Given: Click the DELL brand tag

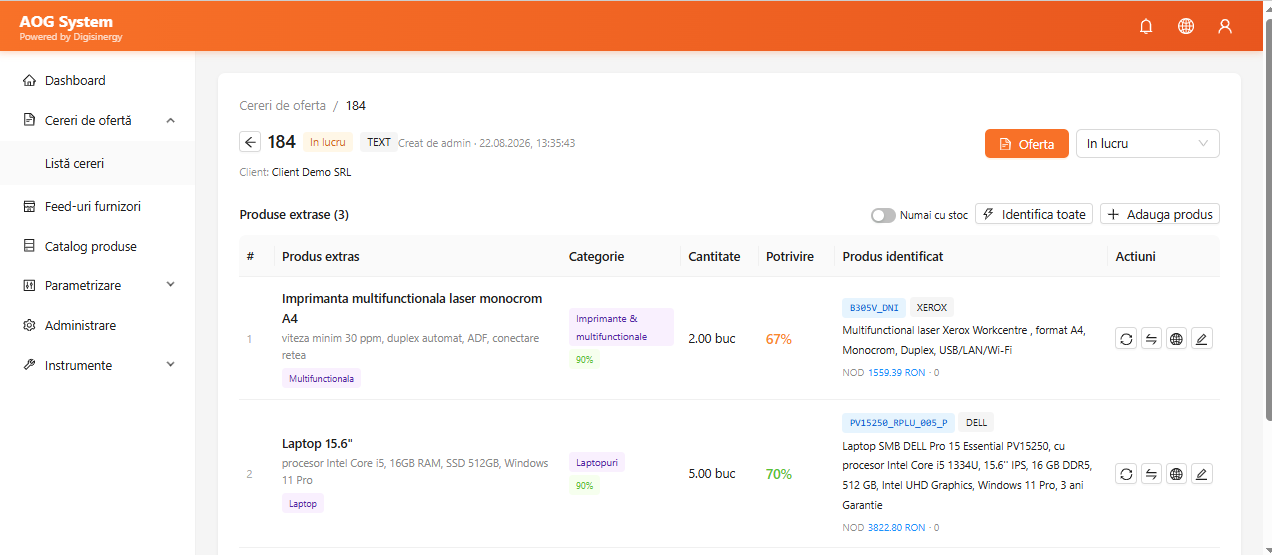Looking at the screenshot, I should click(x=976, y=423).
